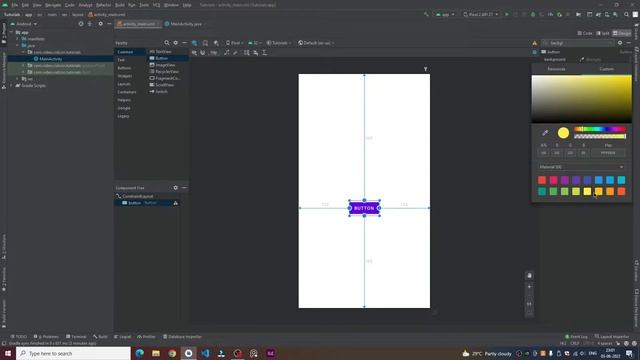The image size is (640, 360).
Task: Toggle view options eye icon in design toolbar
Action: [194, 53]
